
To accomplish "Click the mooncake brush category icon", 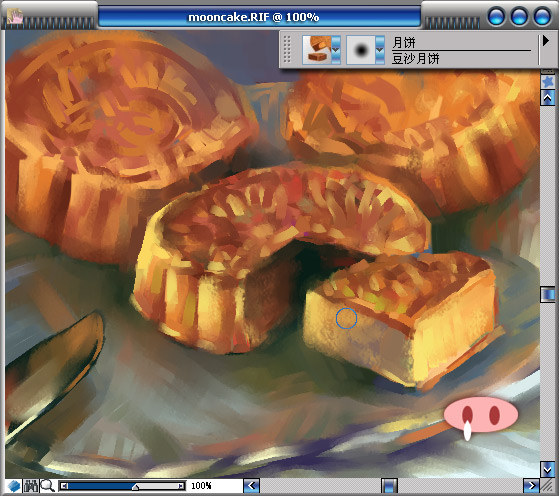I will coord(317,50).
